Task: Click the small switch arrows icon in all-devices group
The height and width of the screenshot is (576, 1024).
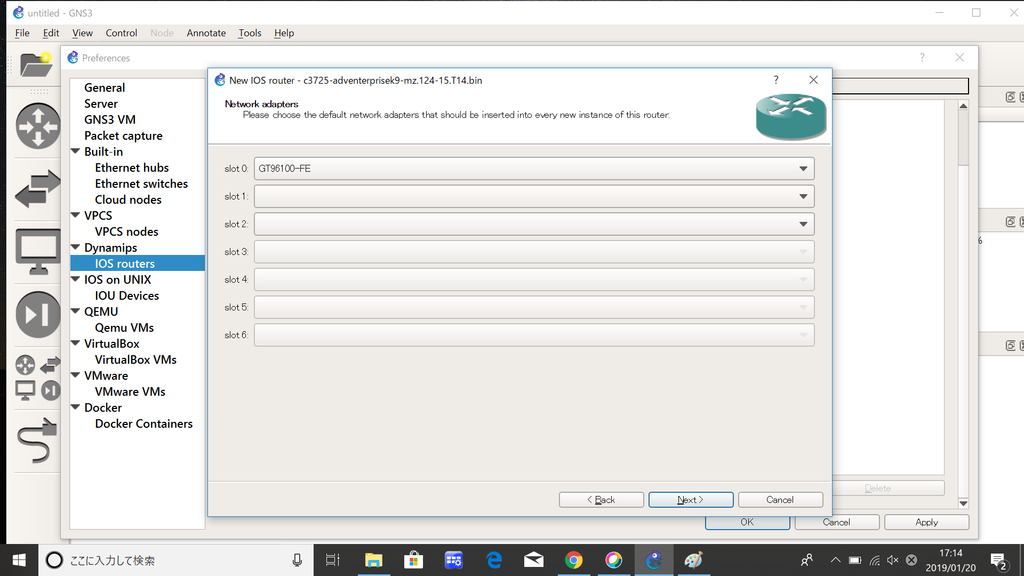Action: [50, 365]
